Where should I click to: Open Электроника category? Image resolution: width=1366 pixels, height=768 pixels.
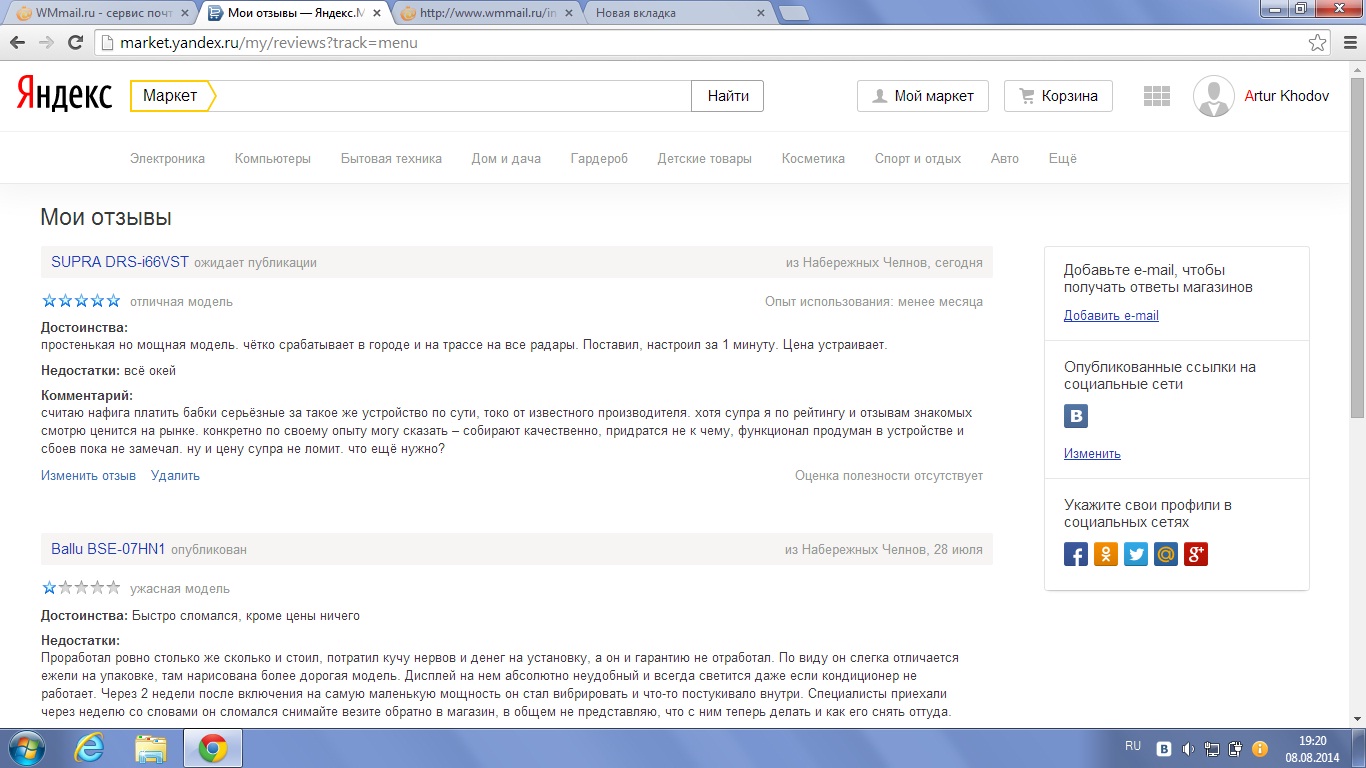(x=167, y=158)
